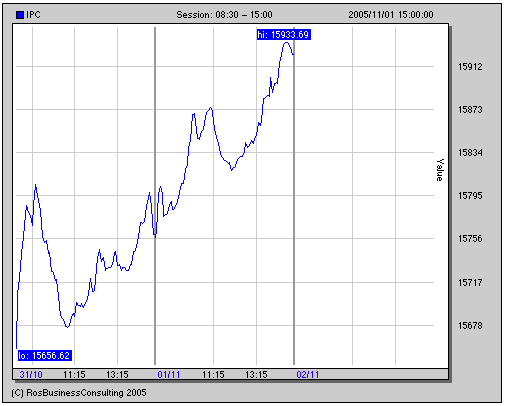The image size is (506, 406).
Task: Click the second 11:15 time label
Action: pos(213,375)
